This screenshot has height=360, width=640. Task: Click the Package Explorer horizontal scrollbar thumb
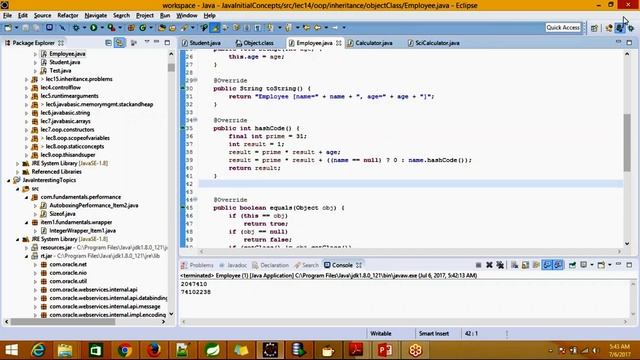[x=63, y=322]
